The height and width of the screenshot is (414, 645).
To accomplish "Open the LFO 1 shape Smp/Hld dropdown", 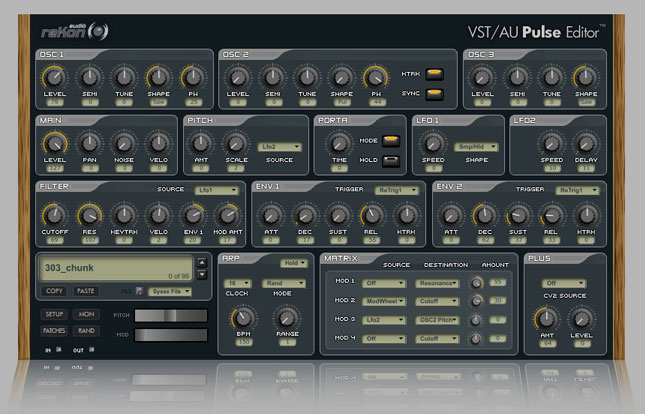I will 476,147.
